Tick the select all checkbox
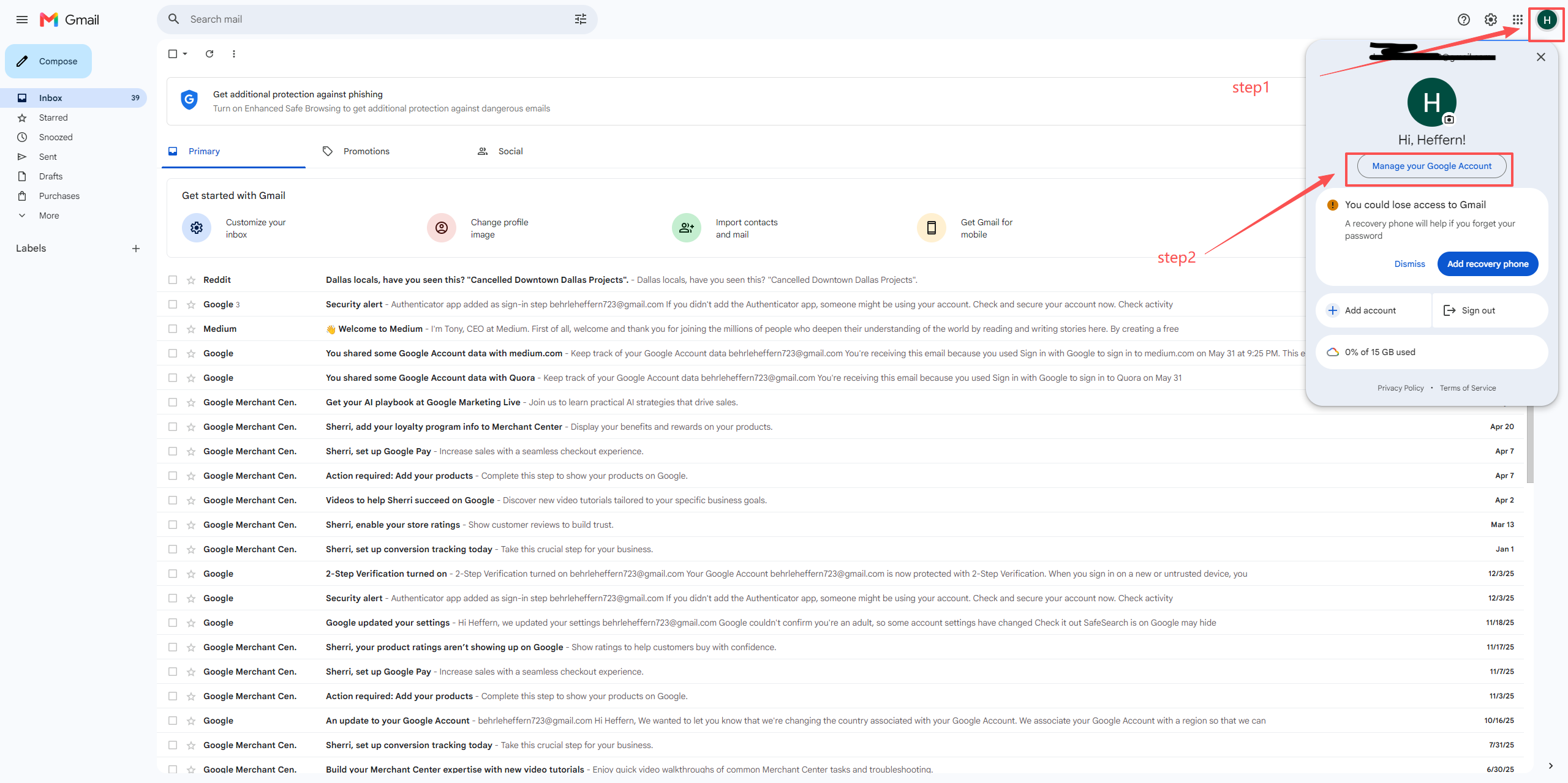 173,54
